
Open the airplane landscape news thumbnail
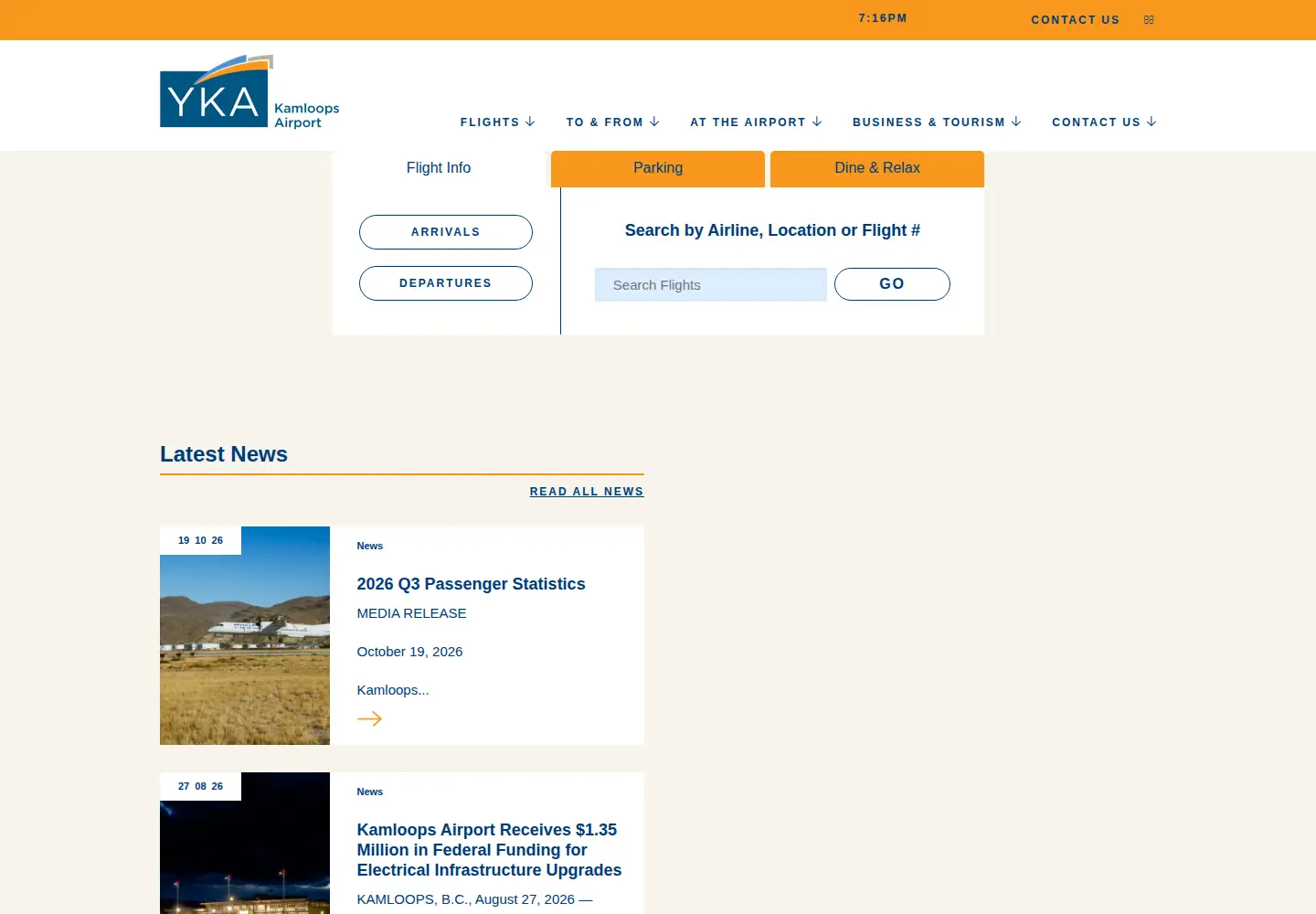tap(245, 635)
